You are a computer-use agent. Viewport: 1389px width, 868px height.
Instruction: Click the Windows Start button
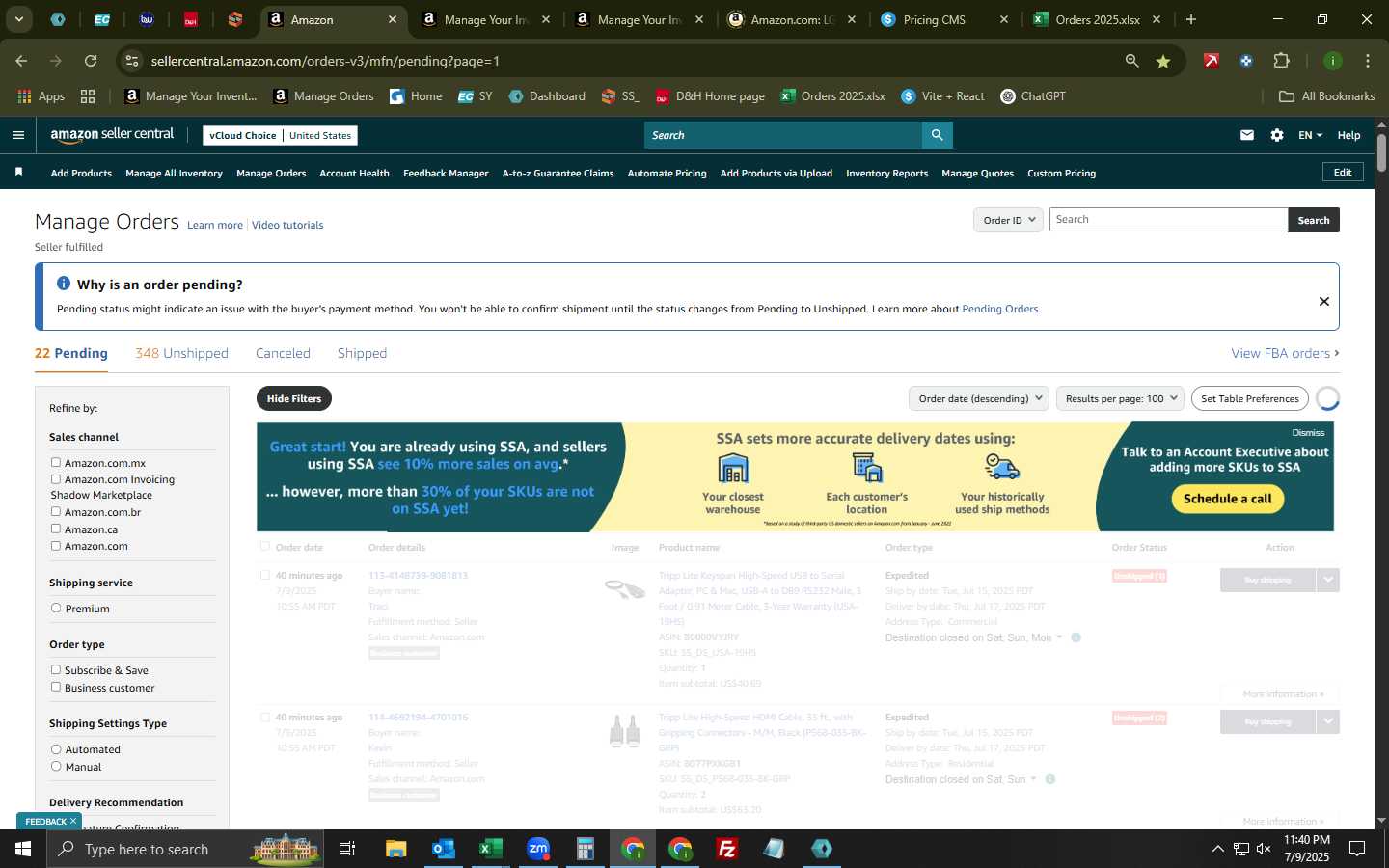23,849
